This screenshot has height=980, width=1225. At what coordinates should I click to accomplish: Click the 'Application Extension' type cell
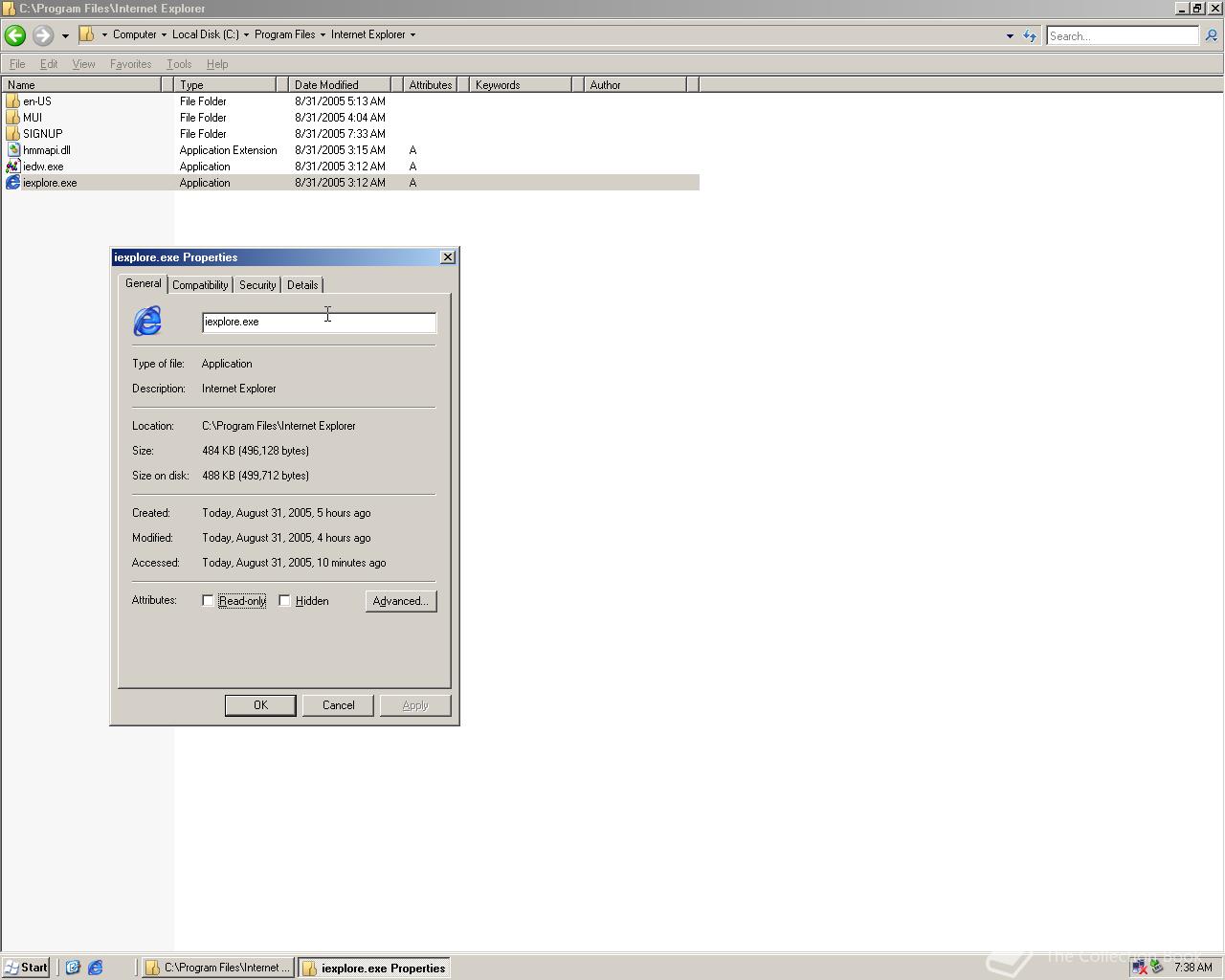point(228,150)
